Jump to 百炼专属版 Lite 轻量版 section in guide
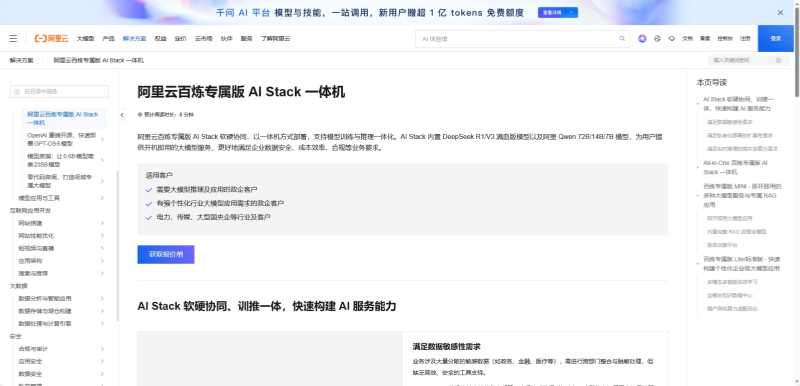This screenshot has width=800, height=386. [x=741, y=263]
